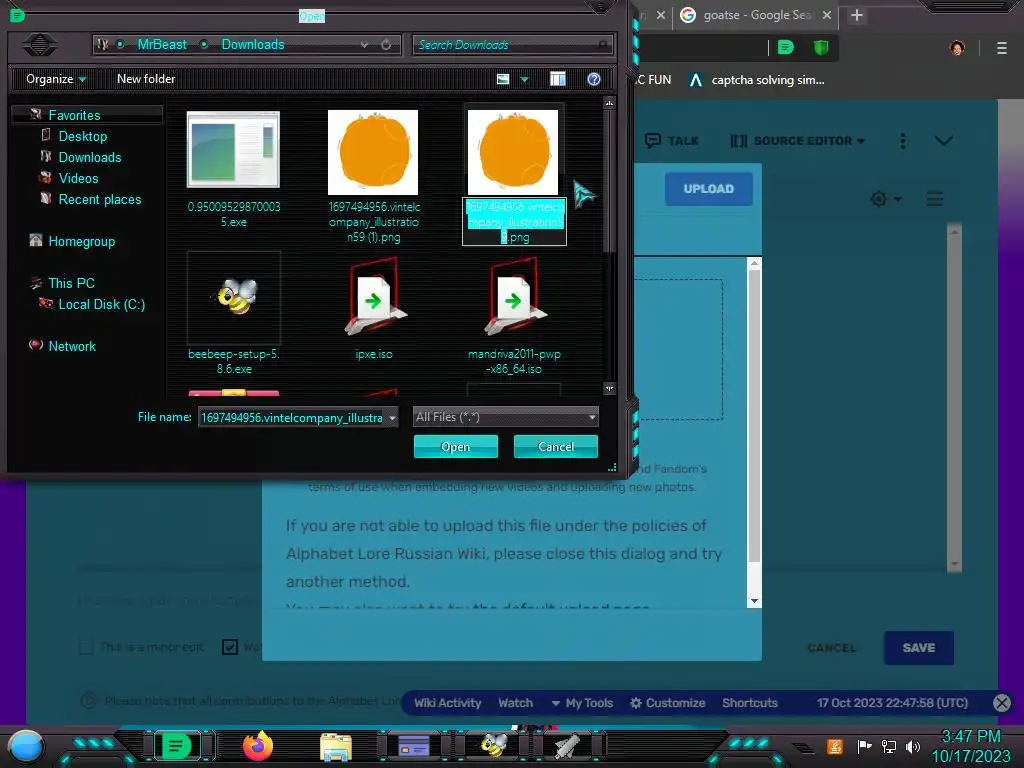Click the Start orb on taskbar
The width and height of the screenshot is (1024, 768).
pyautogui.click(x=26, y=746)
